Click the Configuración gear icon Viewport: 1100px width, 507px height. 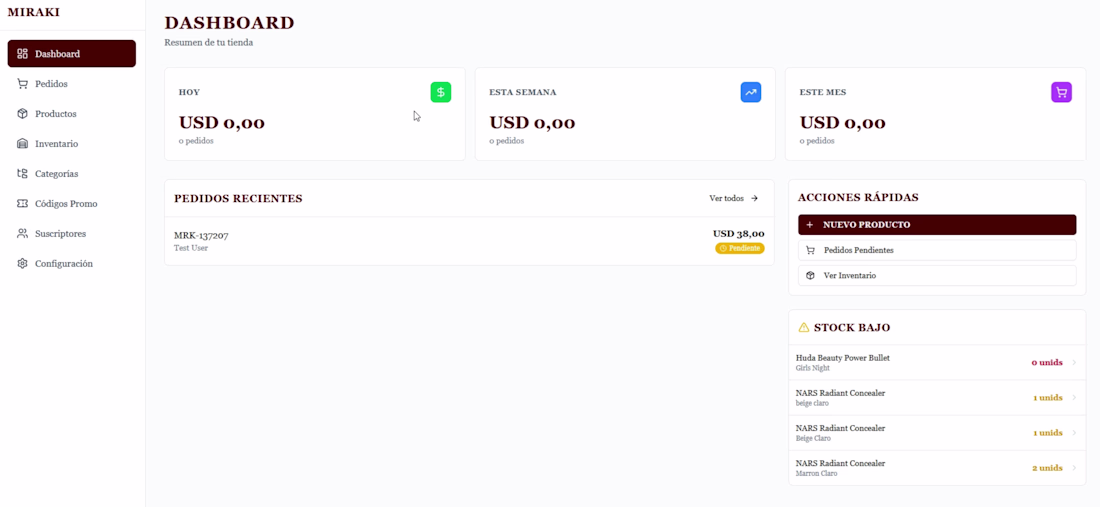[x=23, y=264]
